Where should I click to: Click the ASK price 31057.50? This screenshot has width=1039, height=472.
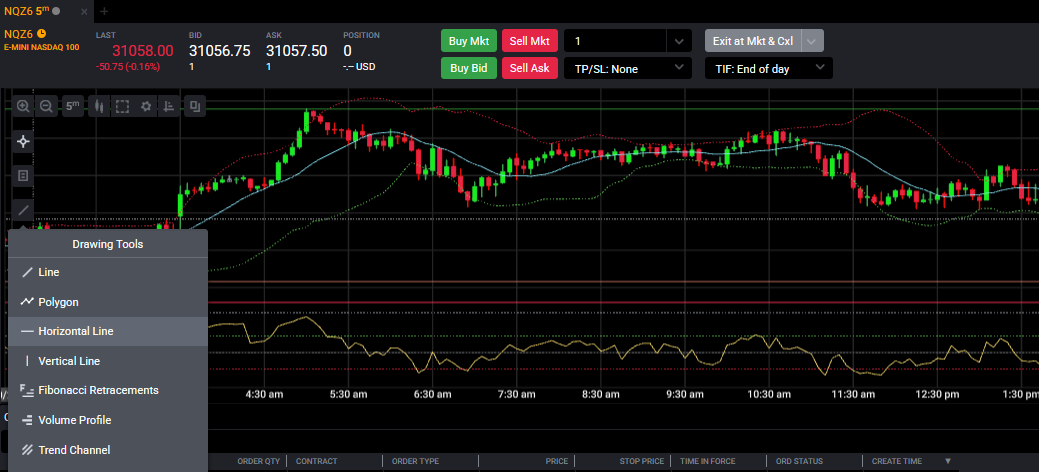tap(296, 50)
